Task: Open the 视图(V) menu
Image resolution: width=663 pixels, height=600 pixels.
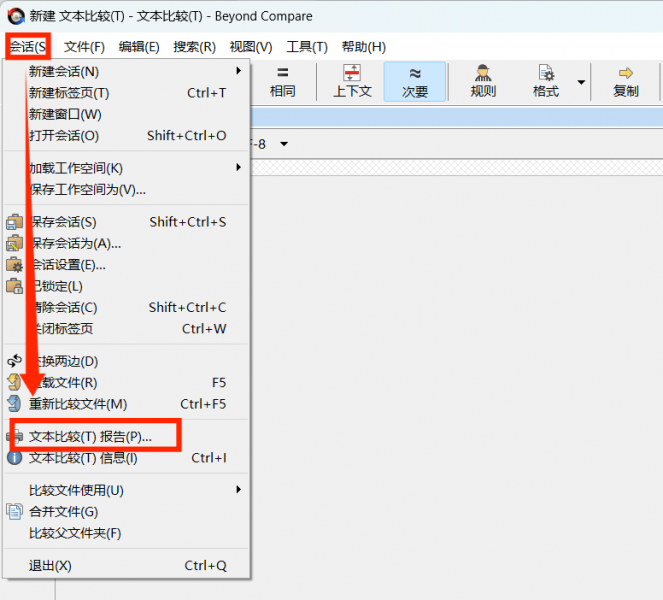Action: click(251, 47)
